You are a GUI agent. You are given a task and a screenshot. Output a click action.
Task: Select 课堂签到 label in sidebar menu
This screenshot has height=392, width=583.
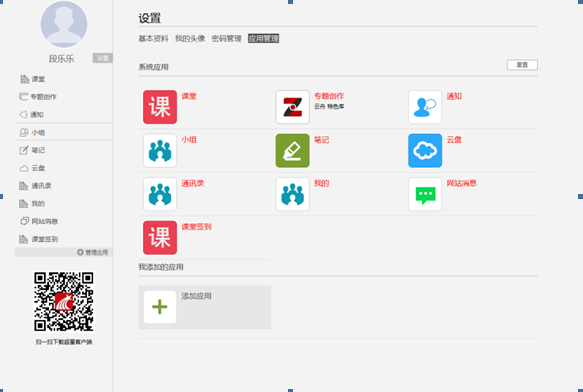[x=45, y=240]
